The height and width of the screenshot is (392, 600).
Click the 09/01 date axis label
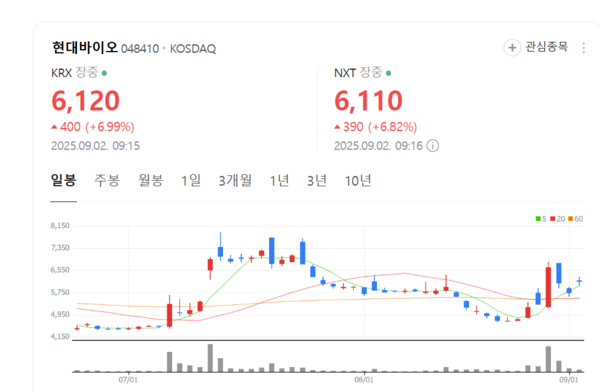(569, 380)
